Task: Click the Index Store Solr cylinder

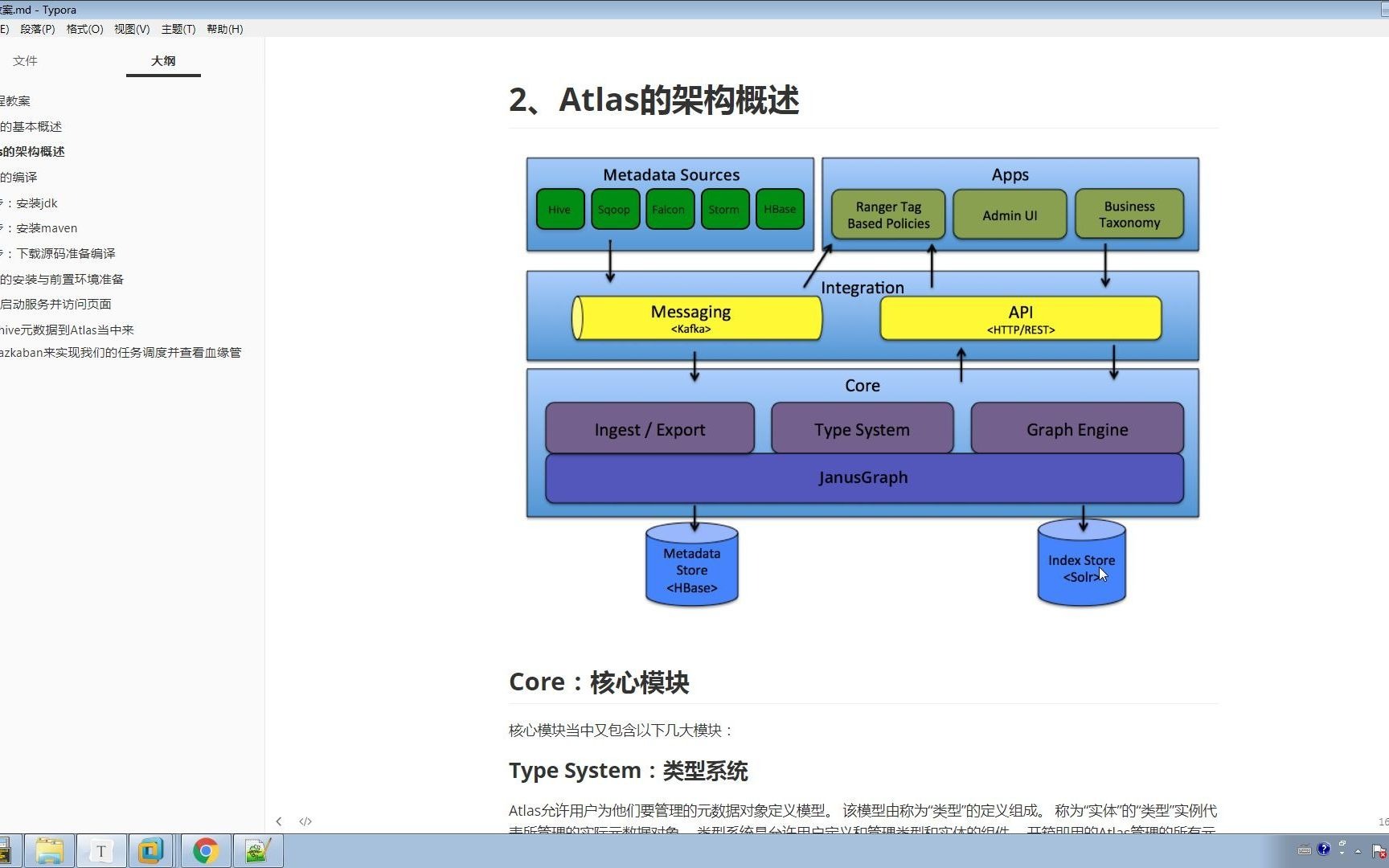Action: coord(1081,563)
